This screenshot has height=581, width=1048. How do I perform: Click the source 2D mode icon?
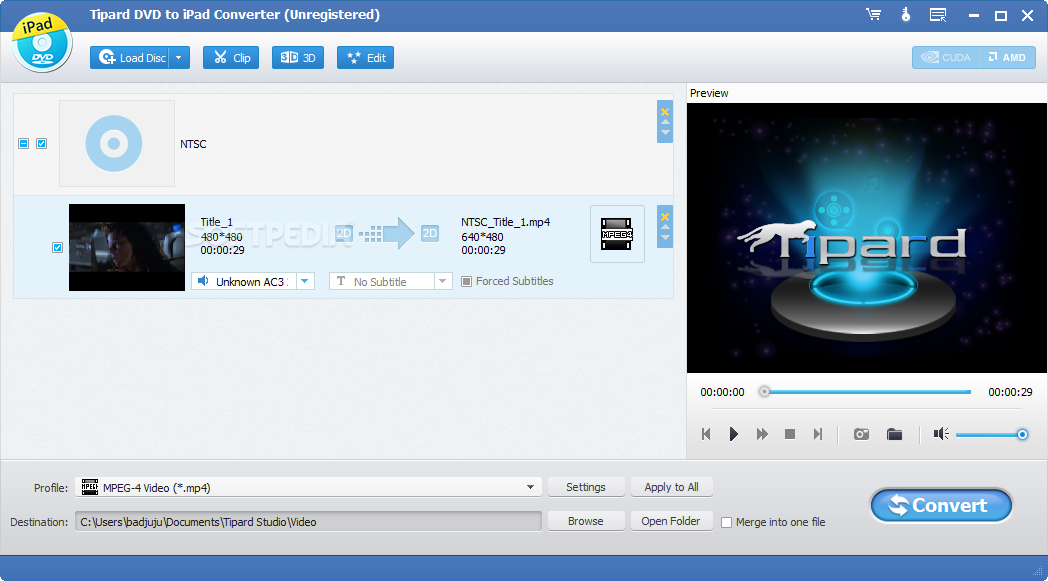(344, 233)
